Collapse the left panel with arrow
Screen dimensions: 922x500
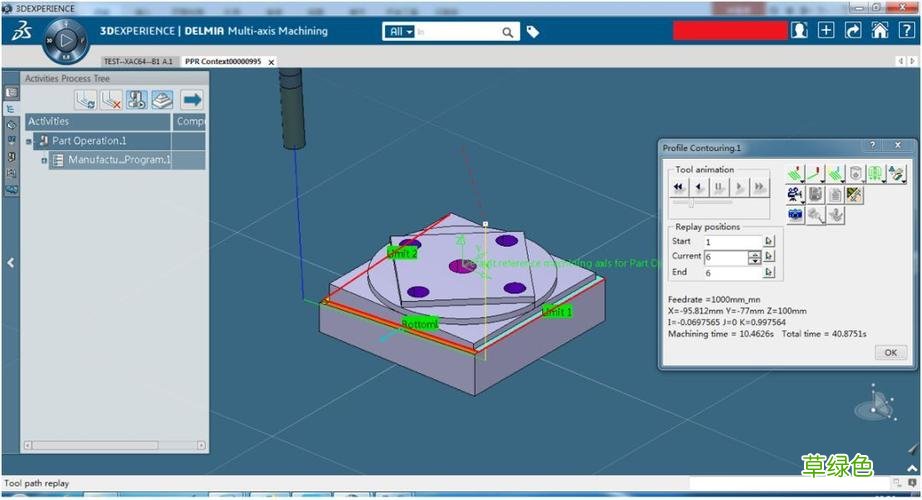(10, 263)
